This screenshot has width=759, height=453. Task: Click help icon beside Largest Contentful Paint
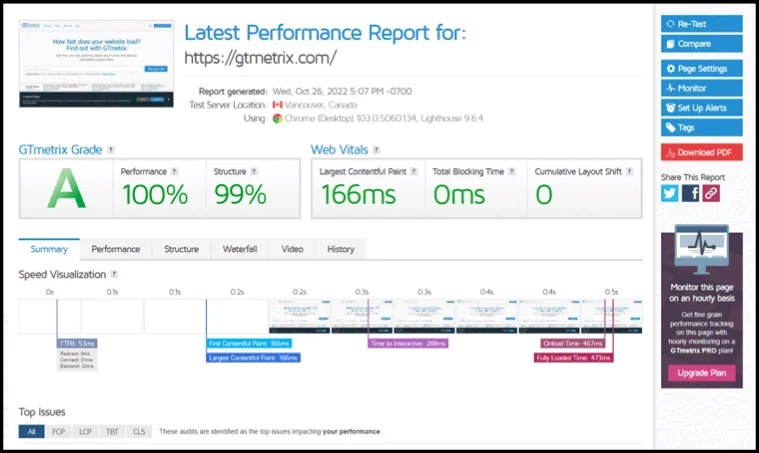point(413,171)
